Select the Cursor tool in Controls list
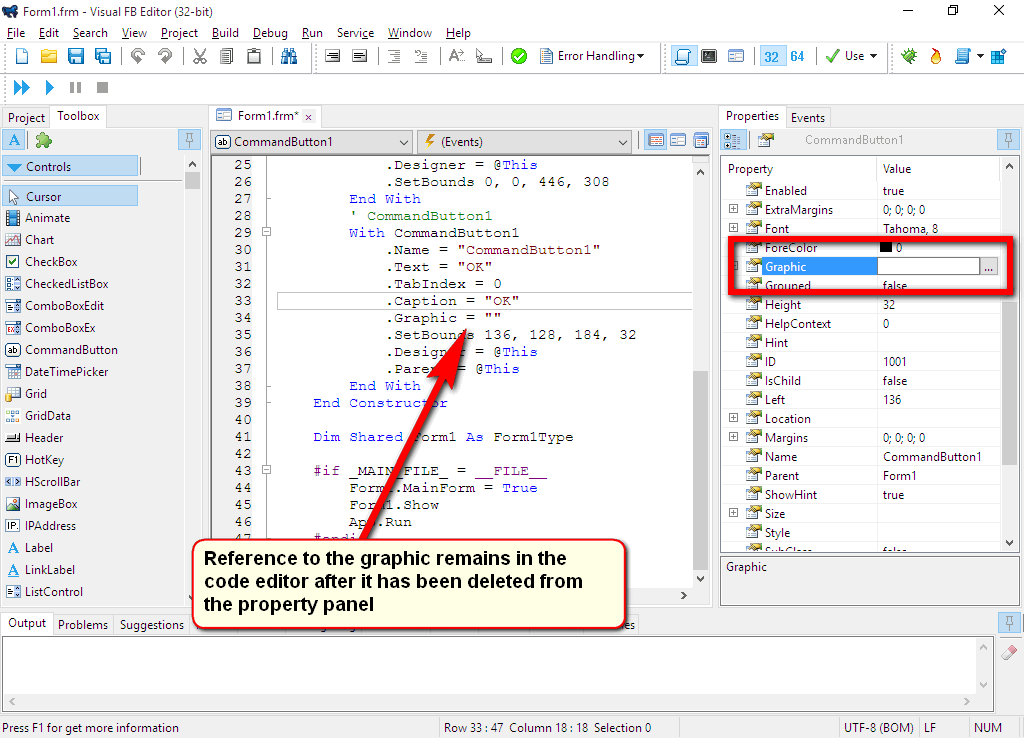The height and width of the screenshot is (738, 1024). [x=70, y=195]
